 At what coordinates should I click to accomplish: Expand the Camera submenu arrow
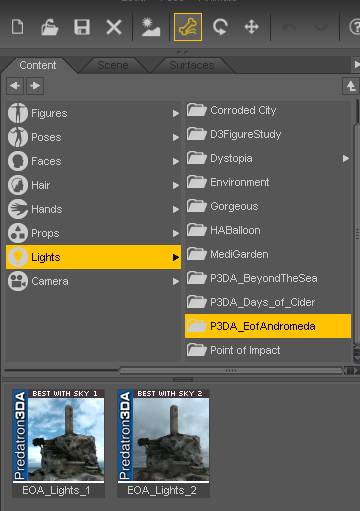(176, 281)
